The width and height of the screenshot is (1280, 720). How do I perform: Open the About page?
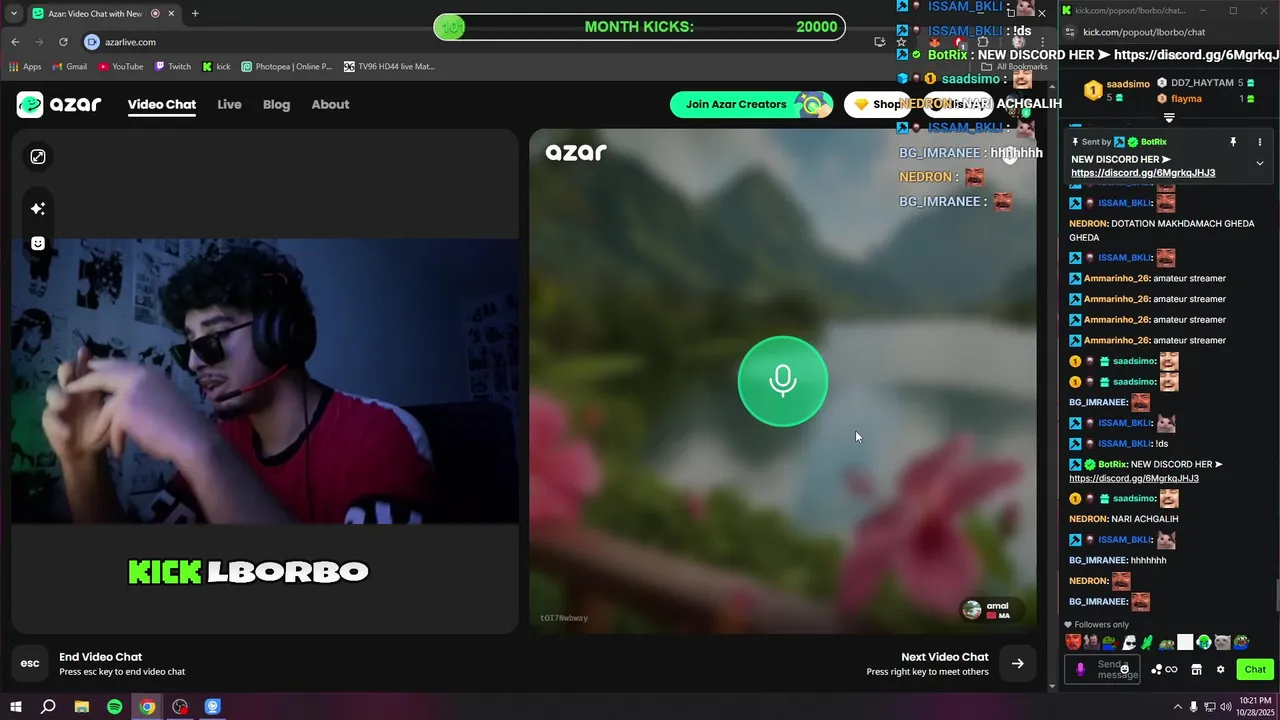330,104
